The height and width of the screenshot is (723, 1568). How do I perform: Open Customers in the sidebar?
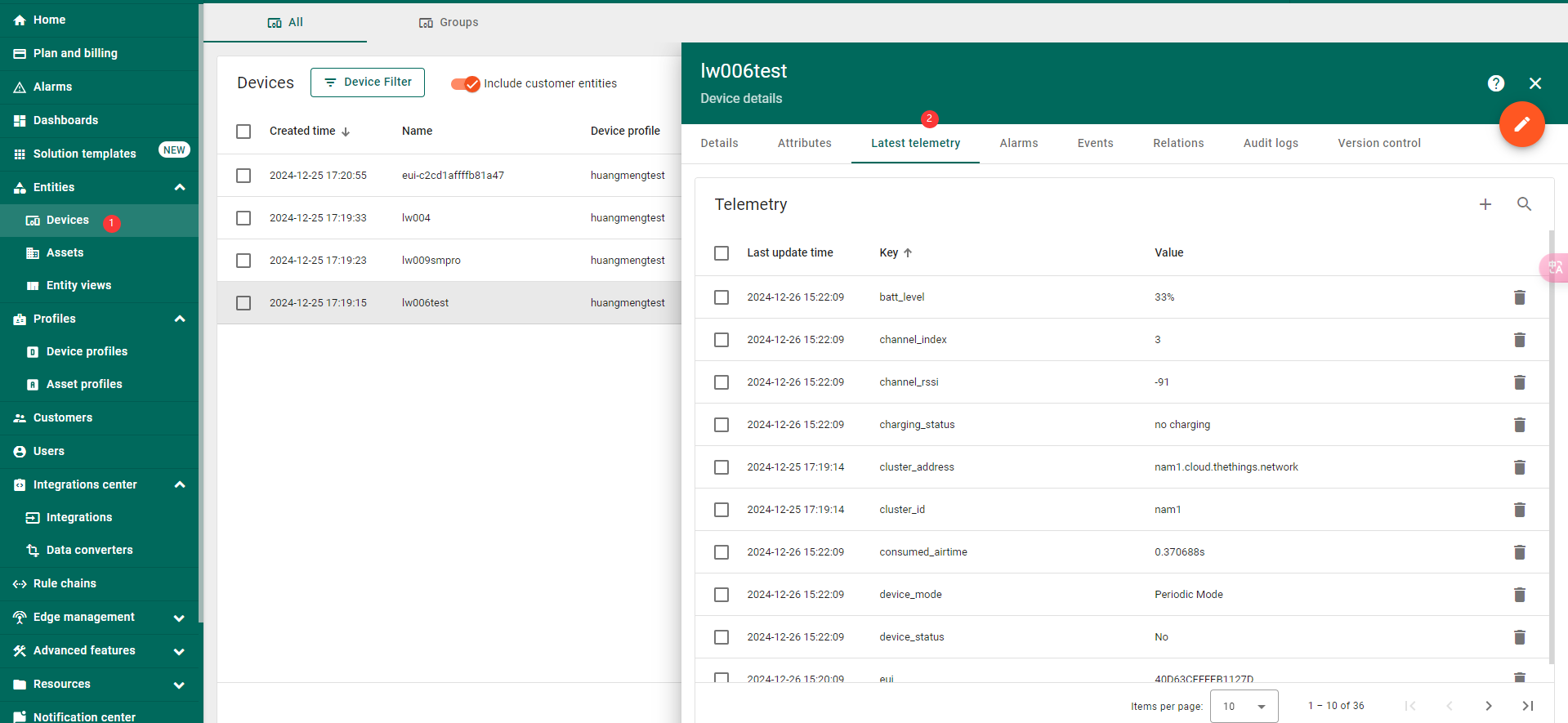tap(99, 418)
